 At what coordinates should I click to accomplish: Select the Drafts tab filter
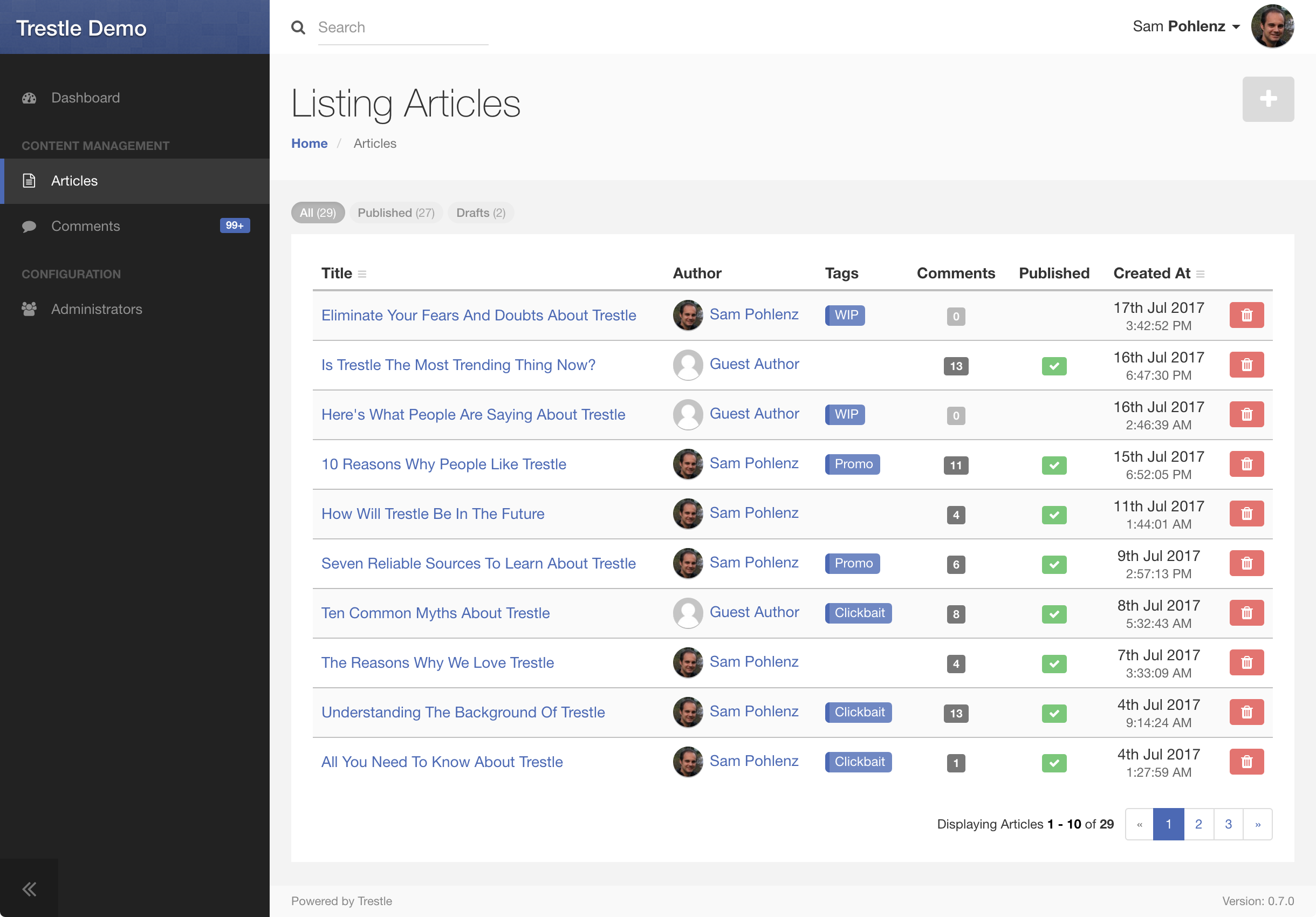(x=481, y=212)
